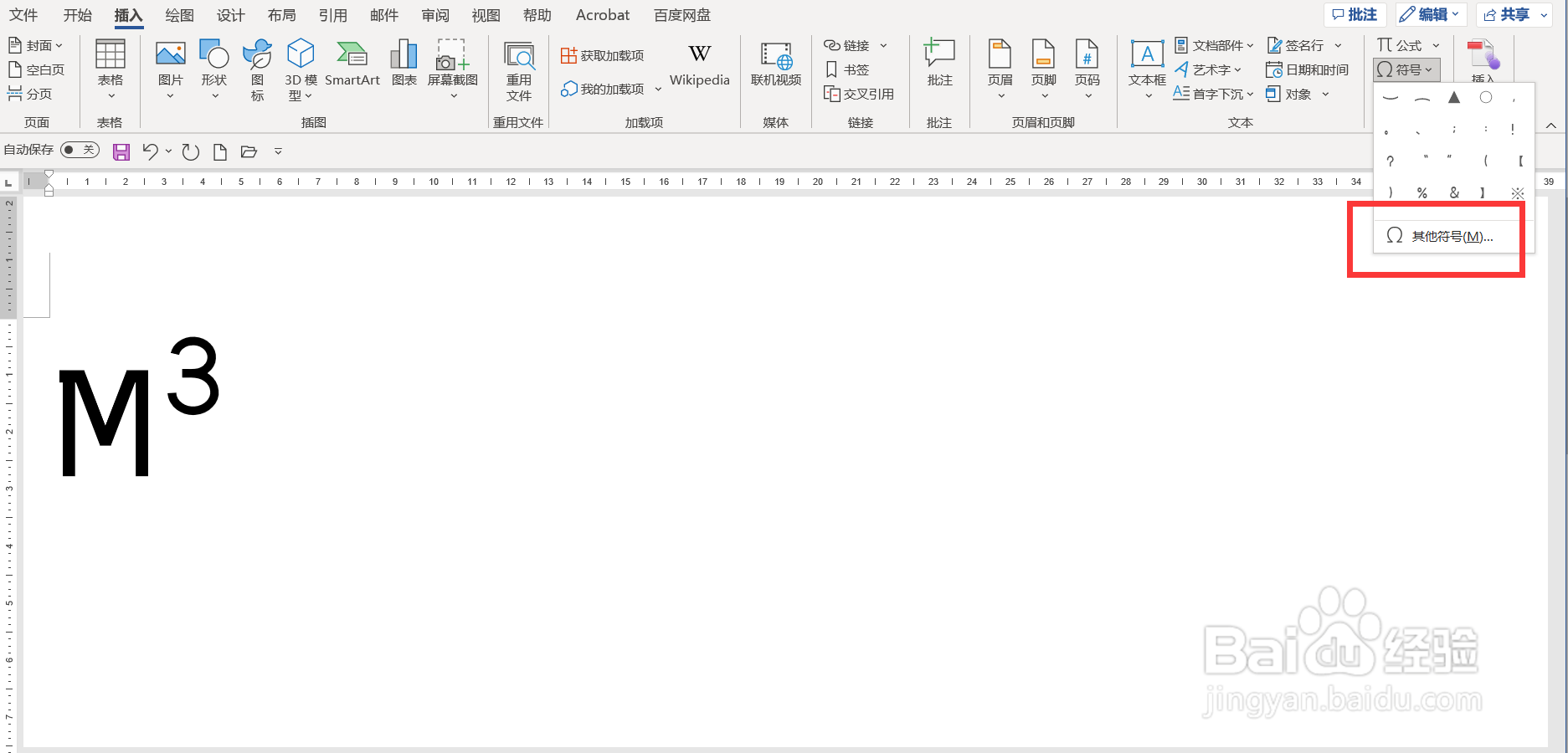Click 获取加载项 get add-ins

pos(603,55)
